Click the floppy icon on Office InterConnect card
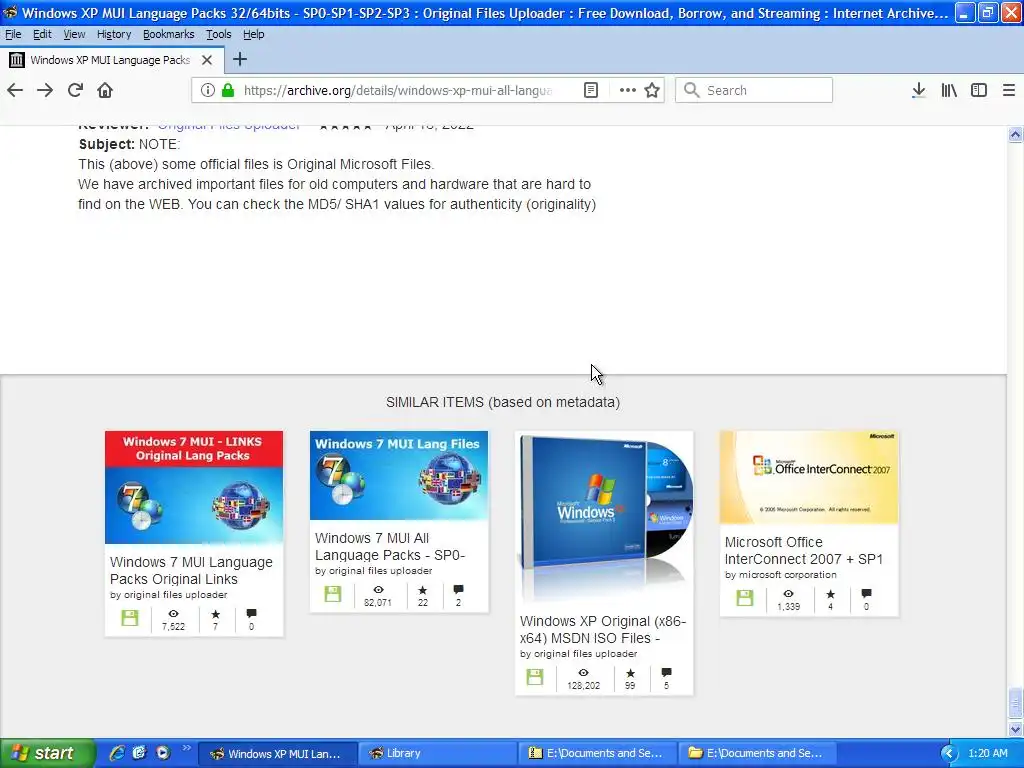Image resolution: width=1024 pixels, height=768 pixels. [x=745, y=598]
